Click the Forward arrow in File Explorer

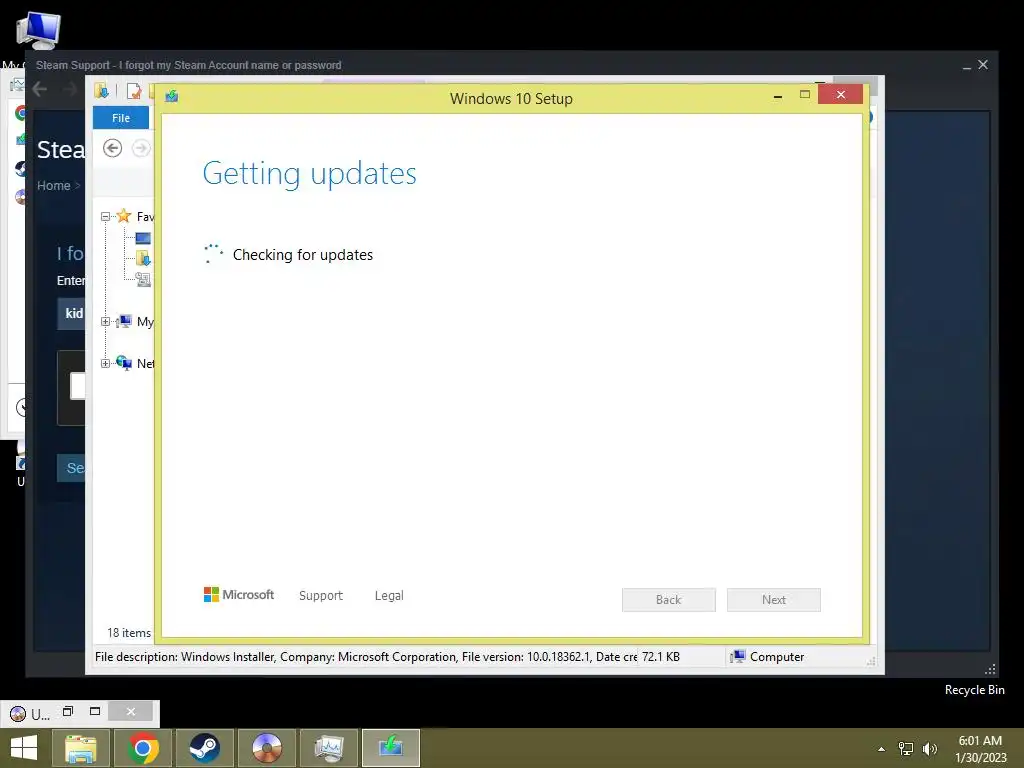(140, 148)
